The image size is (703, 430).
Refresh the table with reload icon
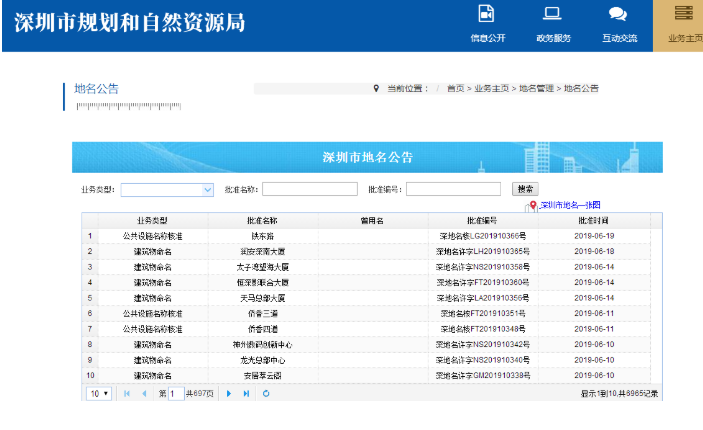(266, 394)
